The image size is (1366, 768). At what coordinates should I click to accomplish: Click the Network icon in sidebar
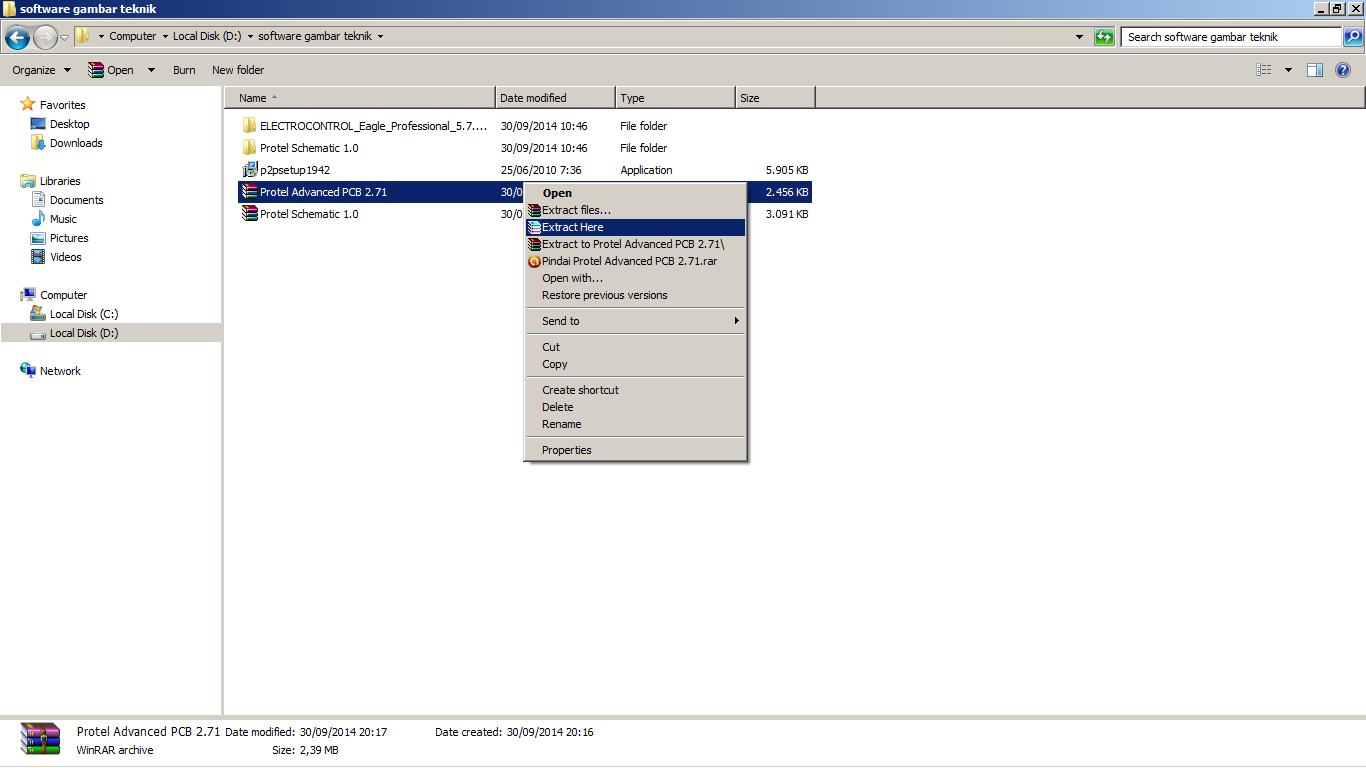coord(28,371)
